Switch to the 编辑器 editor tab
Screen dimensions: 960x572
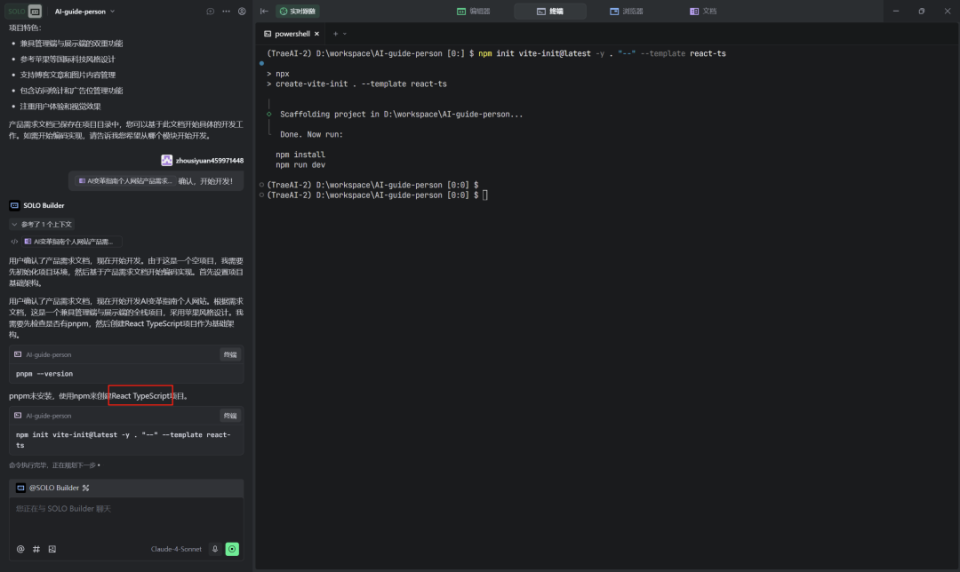coord(474,11)
